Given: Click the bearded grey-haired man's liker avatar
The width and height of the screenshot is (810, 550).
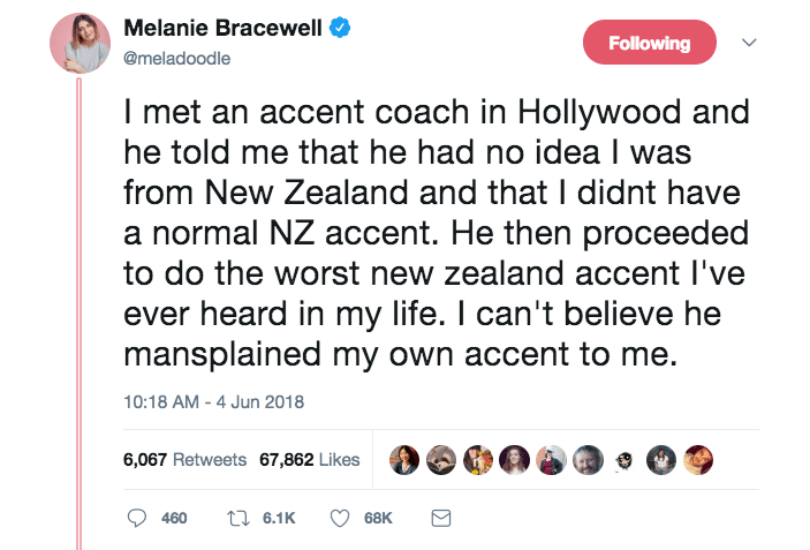Looking at the screenshot, I should [590, 460].
